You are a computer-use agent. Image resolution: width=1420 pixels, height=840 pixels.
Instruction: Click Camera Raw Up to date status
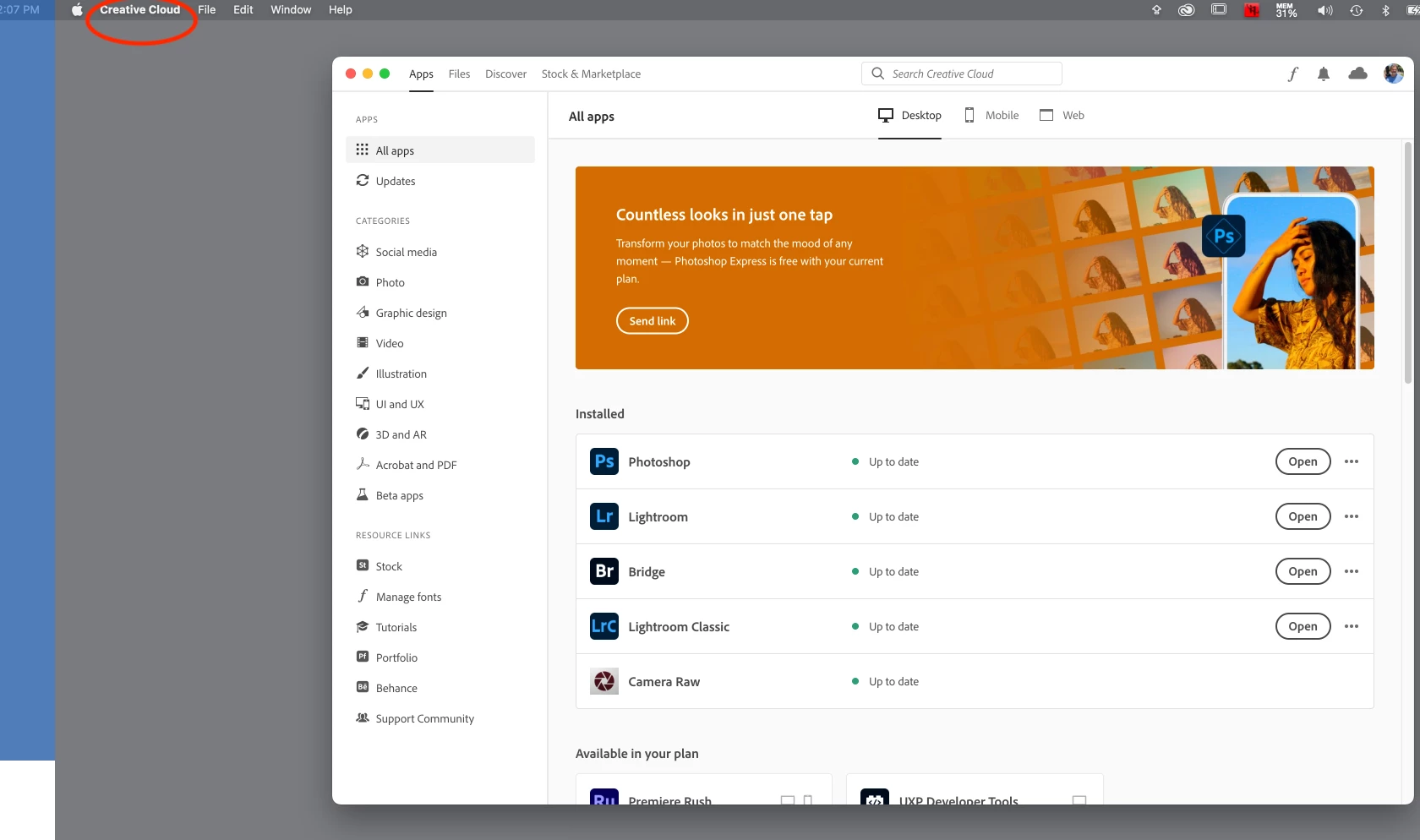[885, 681]
